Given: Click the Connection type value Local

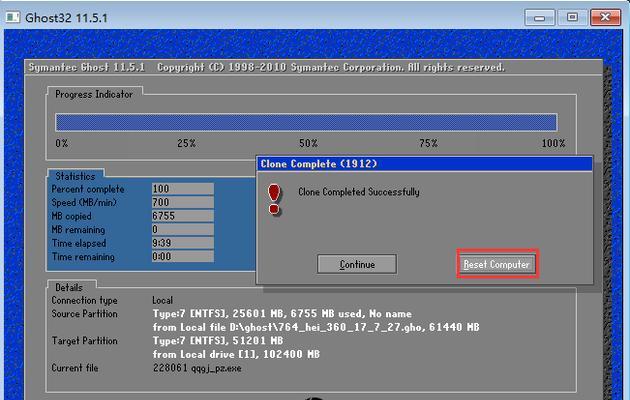Looking at the screenshot, I should pyautogui.click(x=162, y=300).
